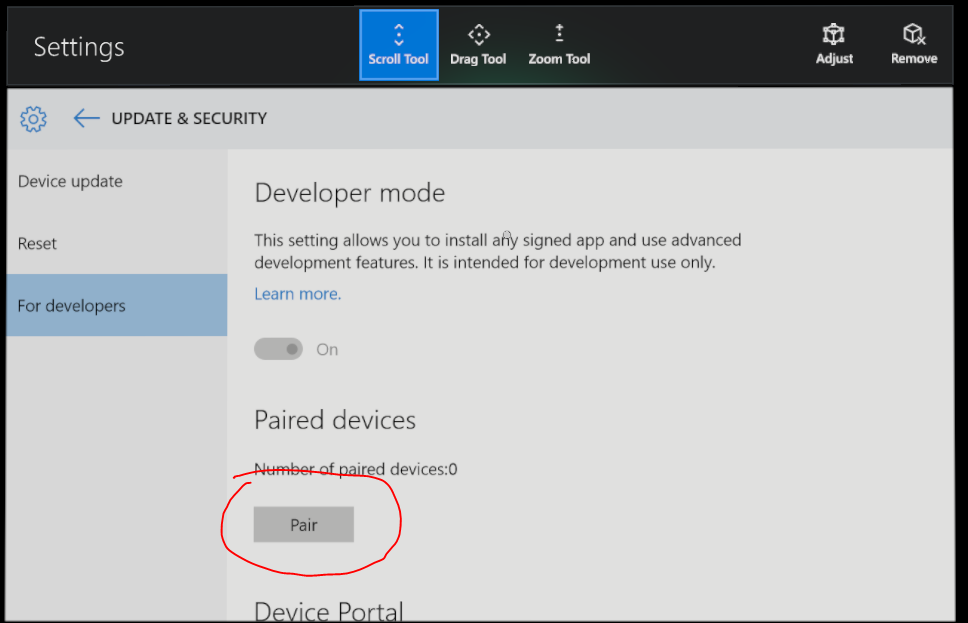The height and width of the screenshot is (623, 968).
Task: Click the Developer mode heading
Action: click(x=349, y=193)
